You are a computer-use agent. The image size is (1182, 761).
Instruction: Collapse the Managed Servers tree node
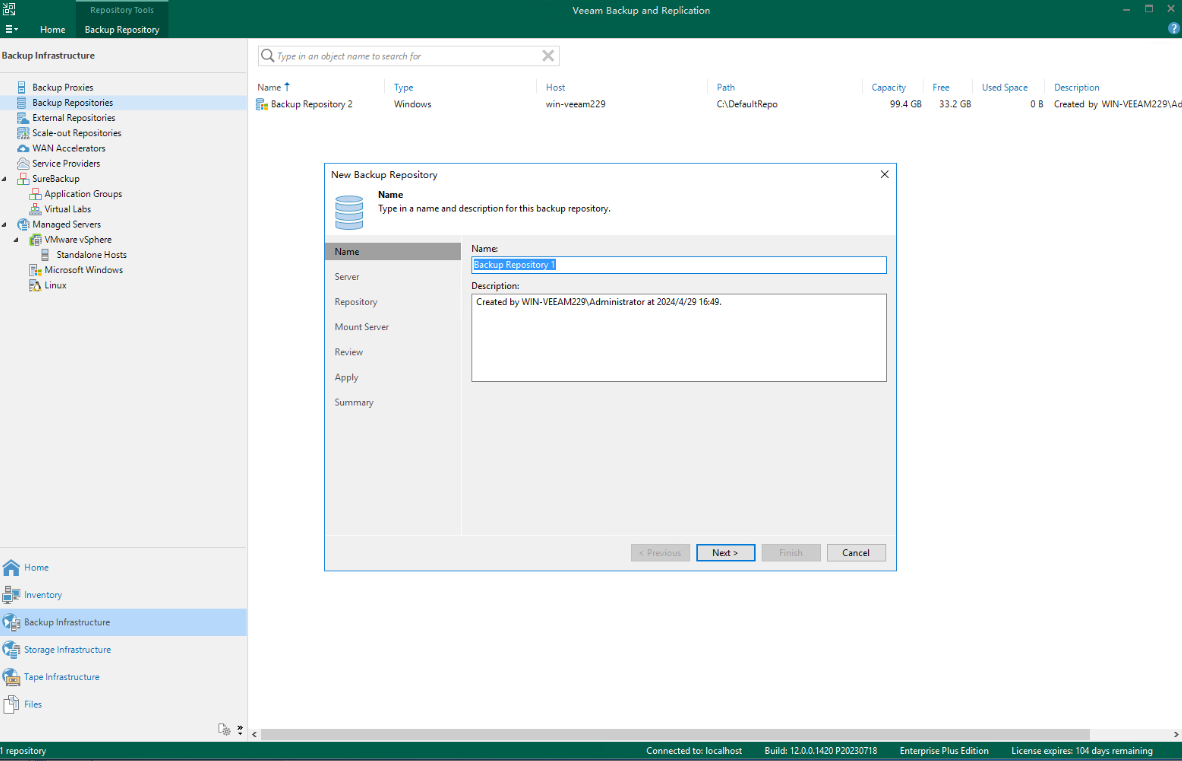5,225
